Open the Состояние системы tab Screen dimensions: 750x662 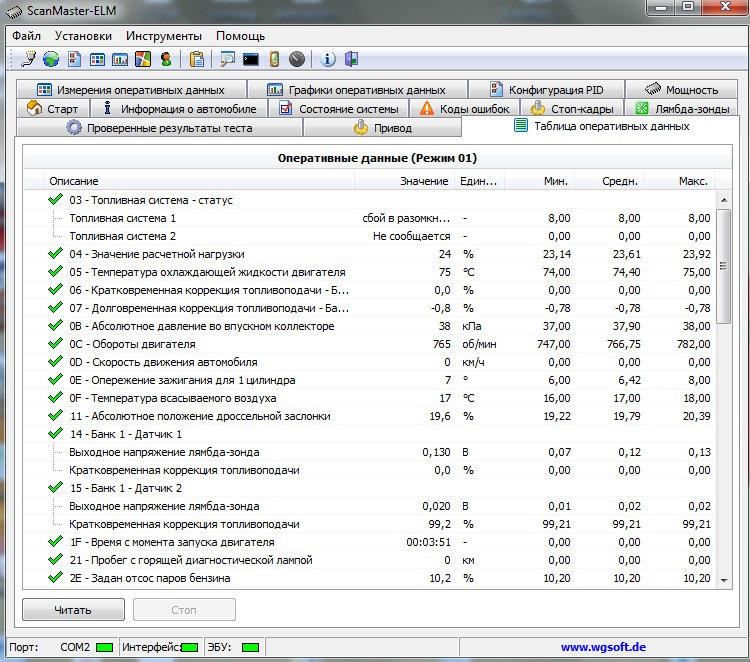(339, 109)
